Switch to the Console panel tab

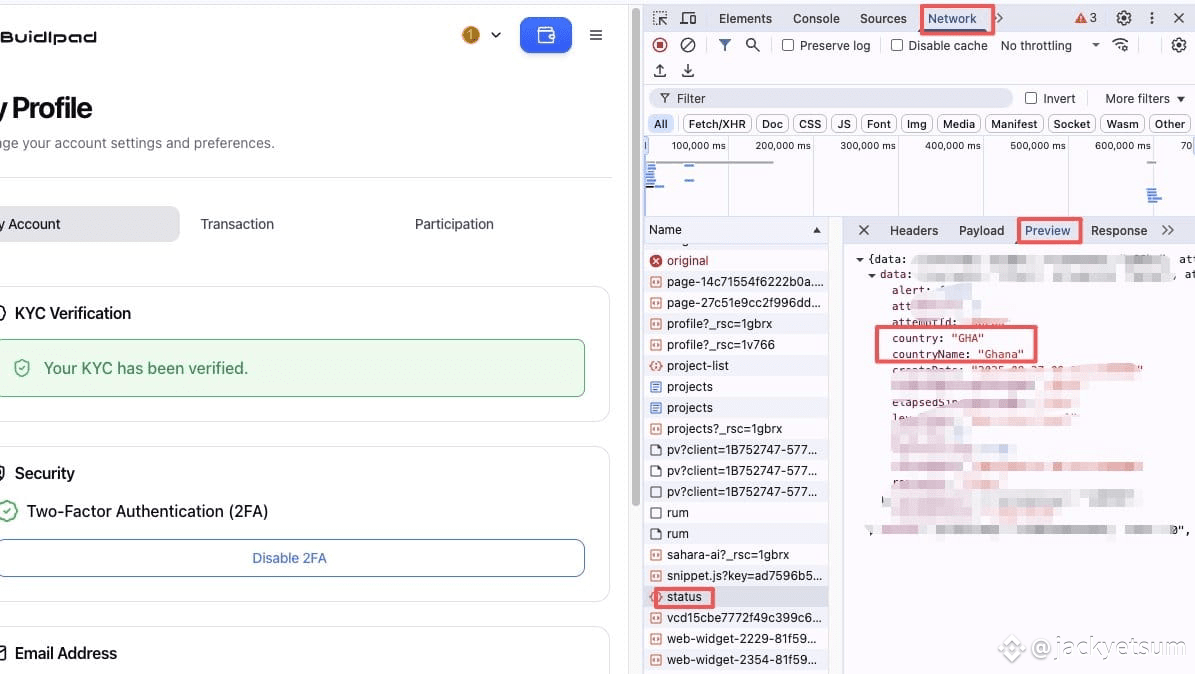pyautogui.click(x=816, y=18)
